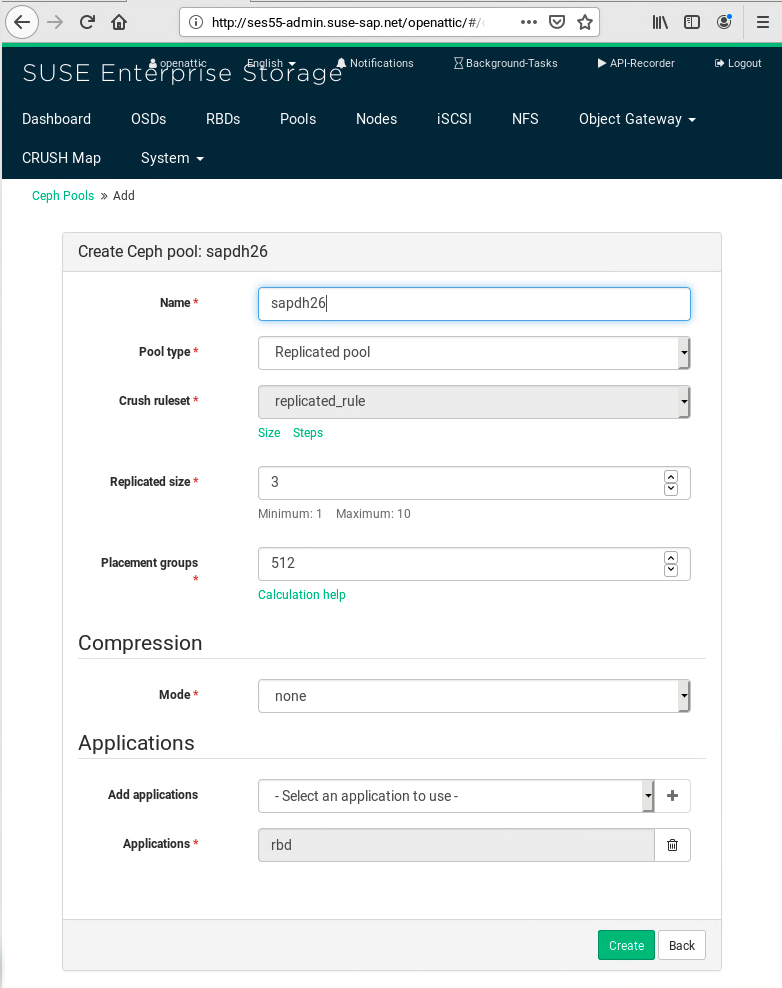Open the Add applications select box
The width and height of the screenshot is (782, 988).
pos(455,796)
